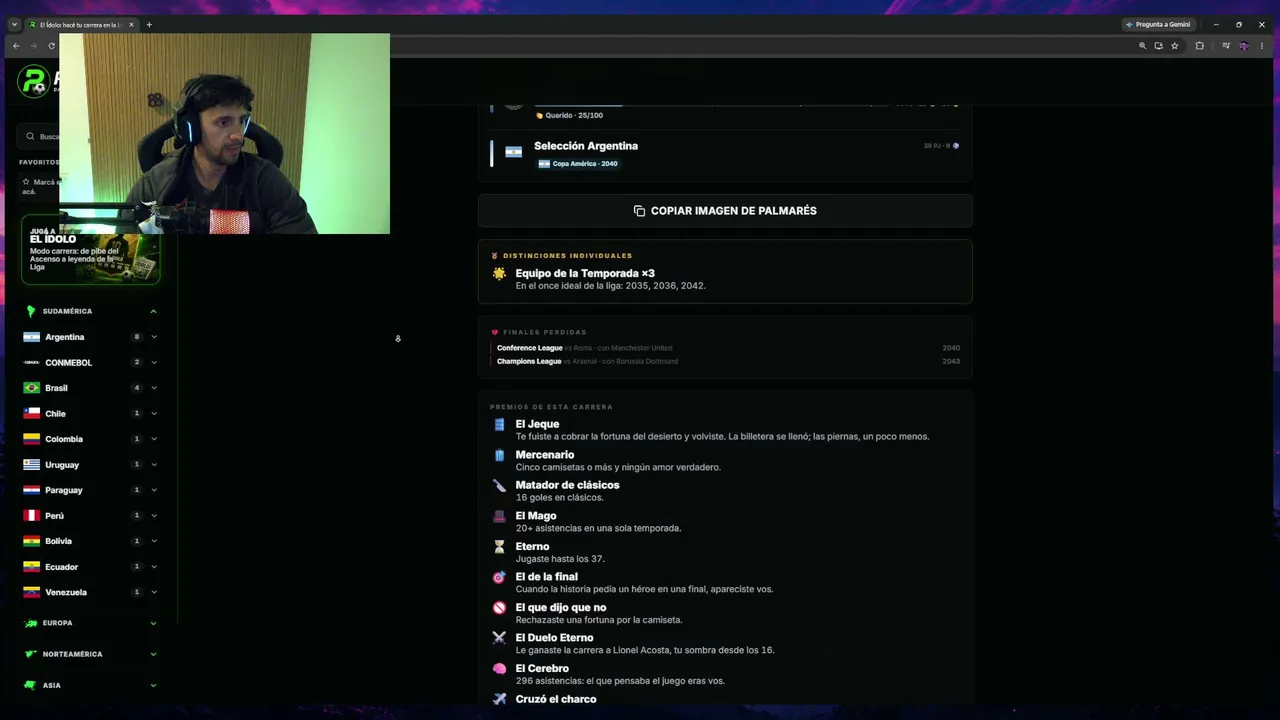Click the Favoritos label in sidebar
The image size is (1280, 720).
pyautogui.click(x=39, y=162)
